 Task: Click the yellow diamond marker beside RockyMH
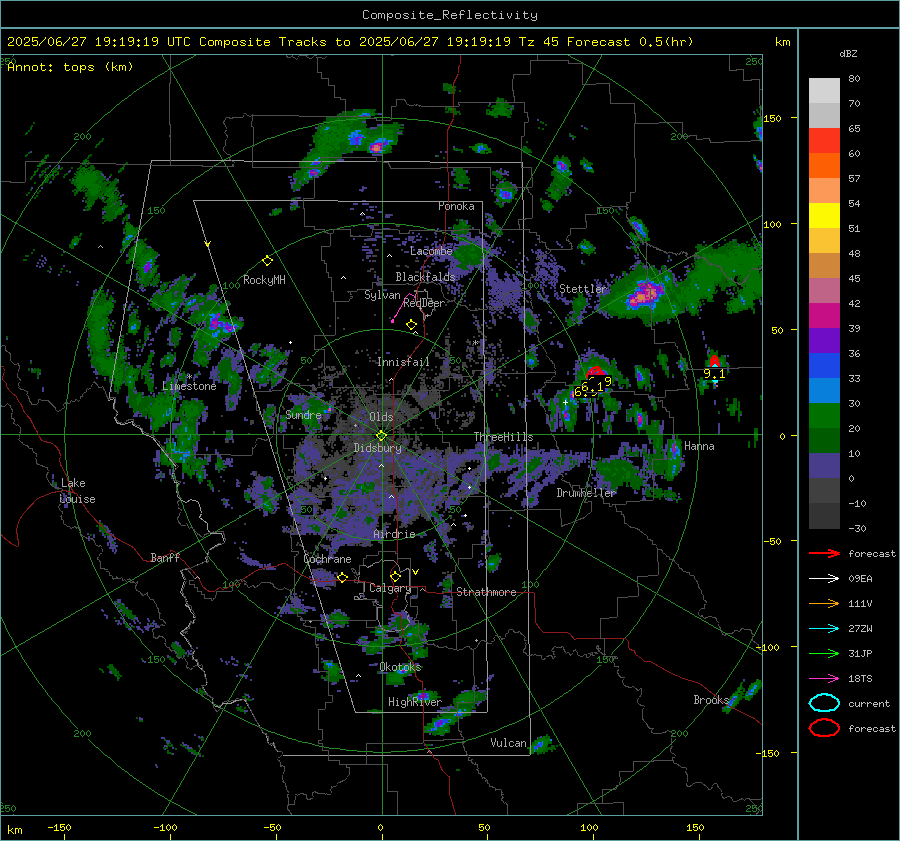pos(267,261)
